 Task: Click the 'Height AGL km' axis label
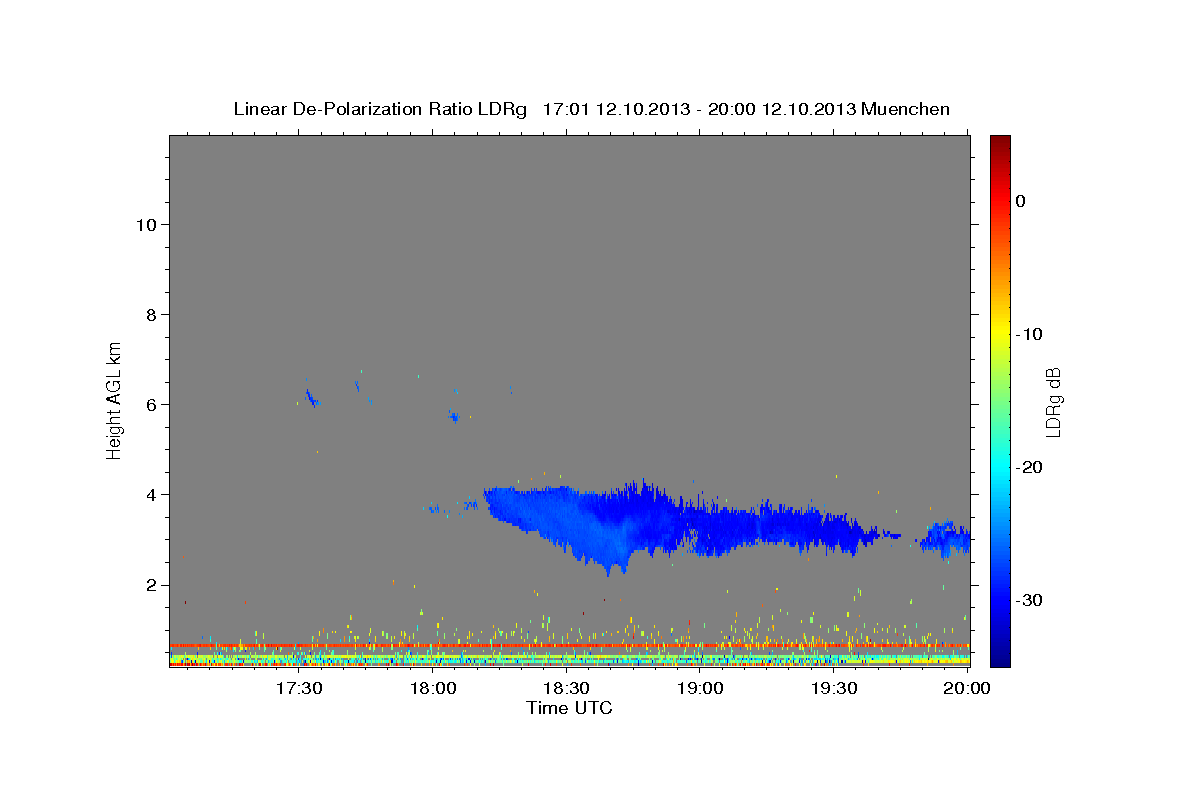[115, 399]
